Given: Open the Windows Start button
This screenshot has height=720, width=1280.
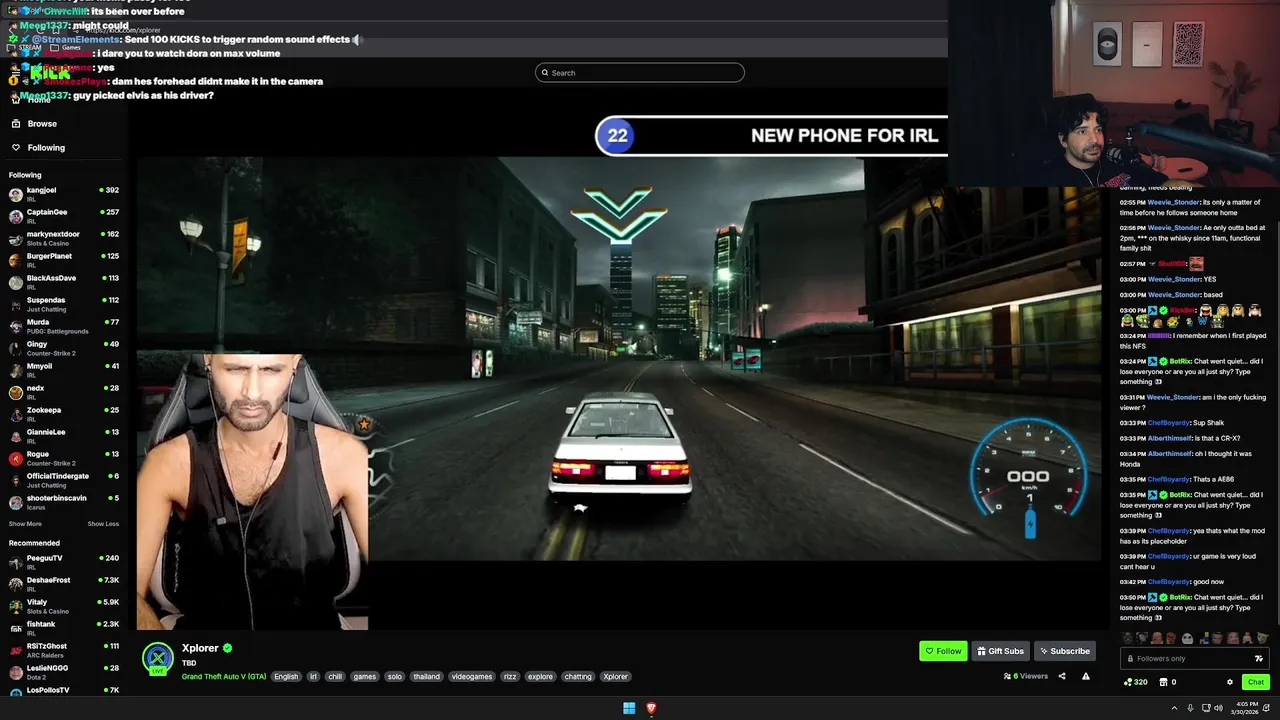Looking at the screenshot, I should coord(629,708).
